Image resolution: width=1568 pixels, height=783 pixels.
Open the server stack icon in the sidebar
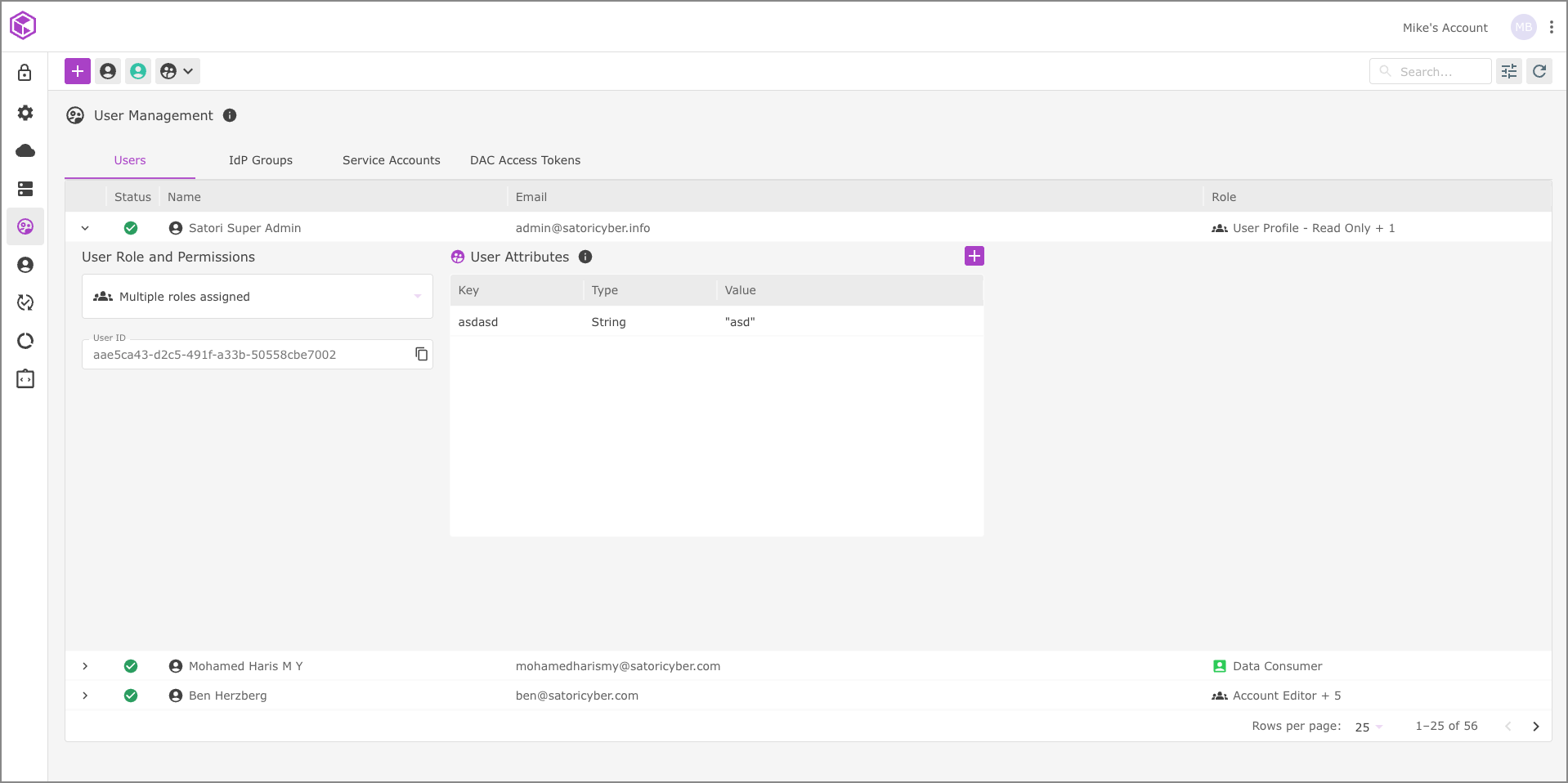click(25, 189)
